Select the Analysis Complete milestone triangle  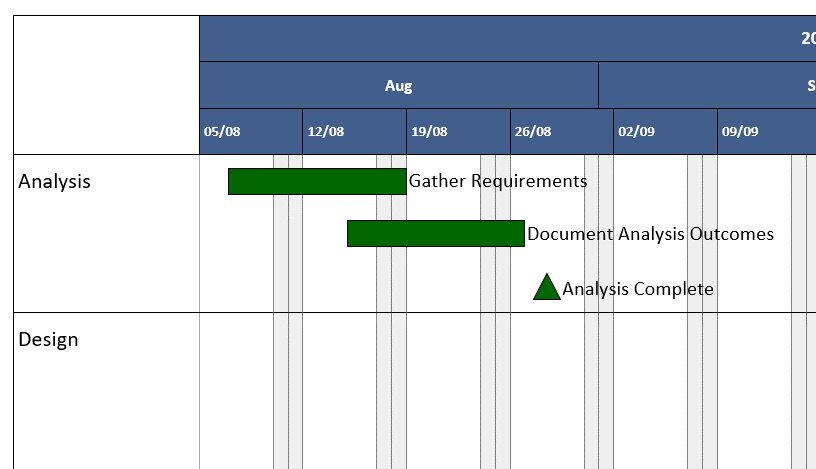pyautogui.click(x=546, y=289)
